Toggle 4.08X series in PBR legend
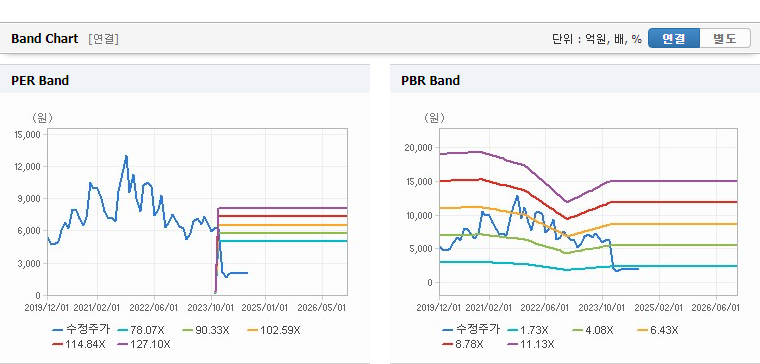The image size is (760, 364). pos(592,330)
